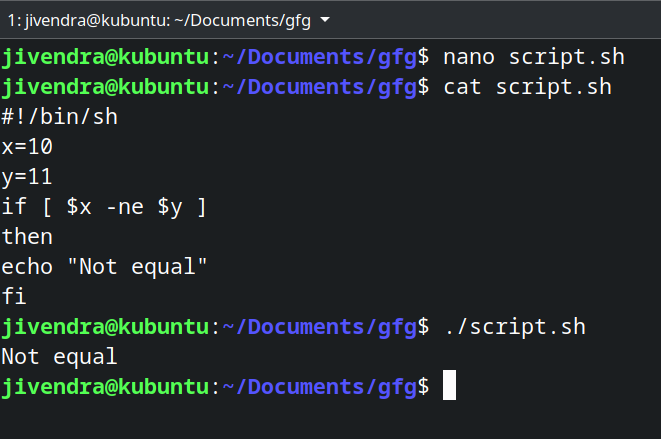
Task: Click the "y=11" variable assignment line
Action: [x=27, y=177]
